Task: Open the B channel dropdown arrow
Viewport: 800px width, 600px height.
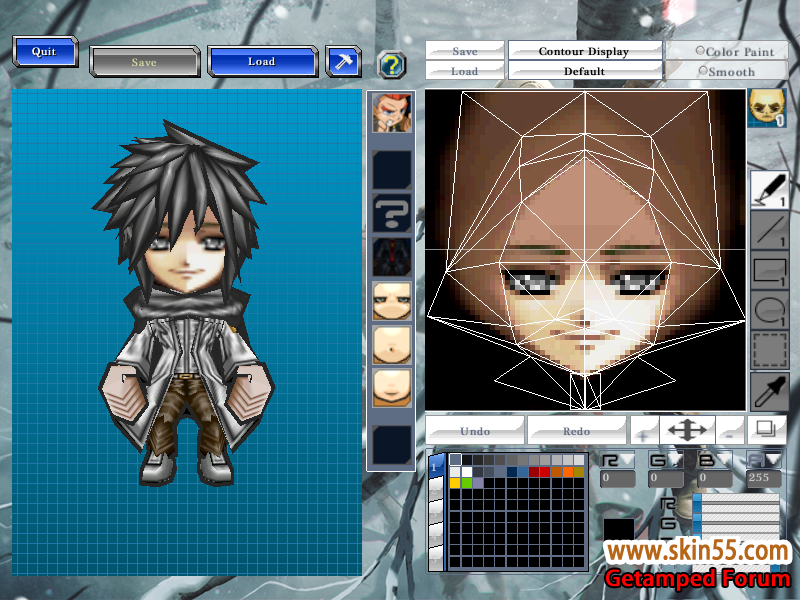Action: (724, 460)
